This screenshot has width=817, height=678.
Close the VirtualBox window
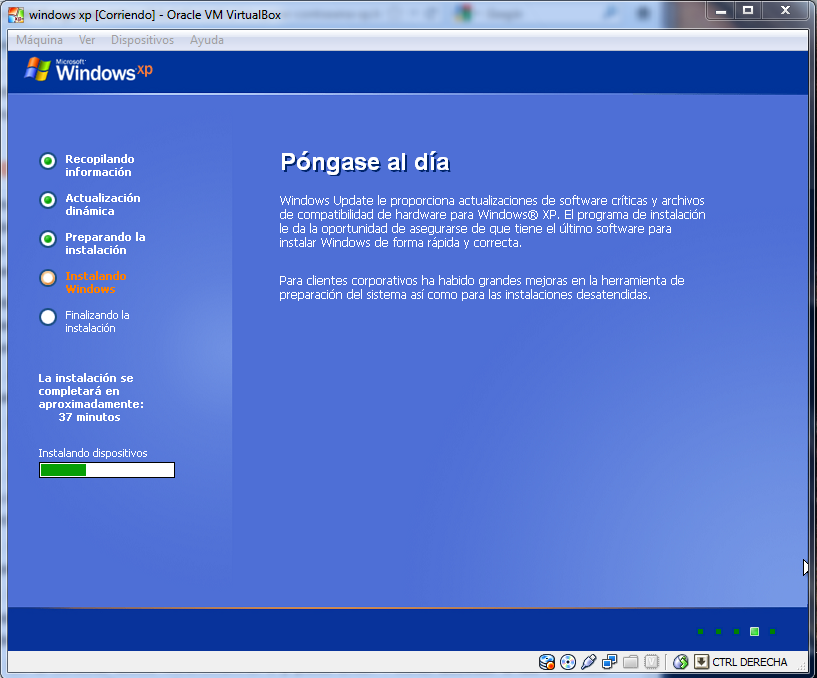(785, 10)
